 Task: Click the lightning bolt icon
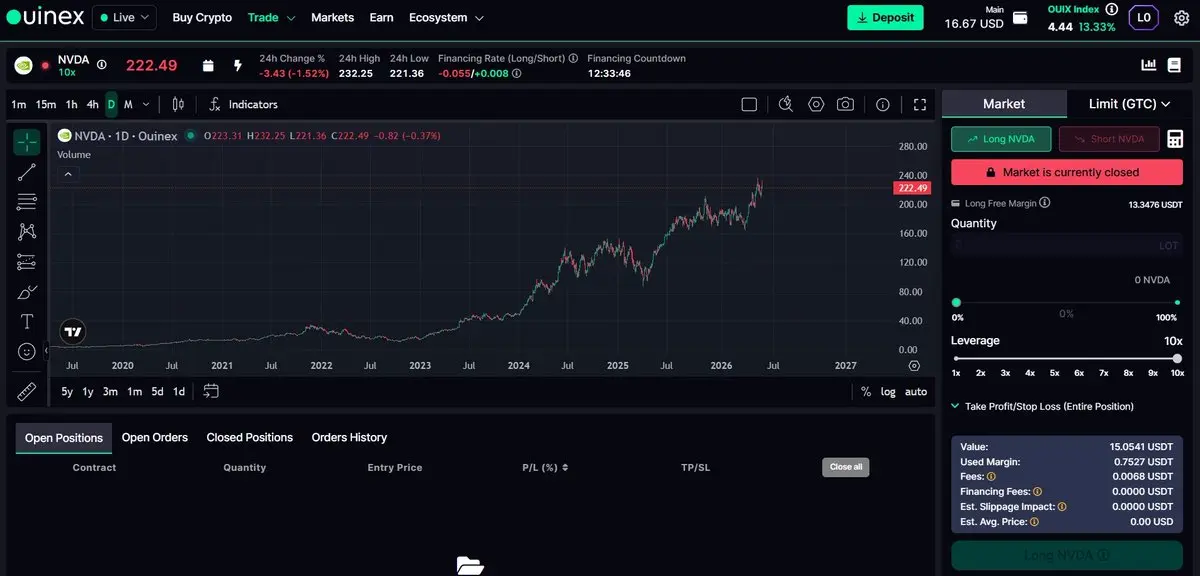point(238,65)
